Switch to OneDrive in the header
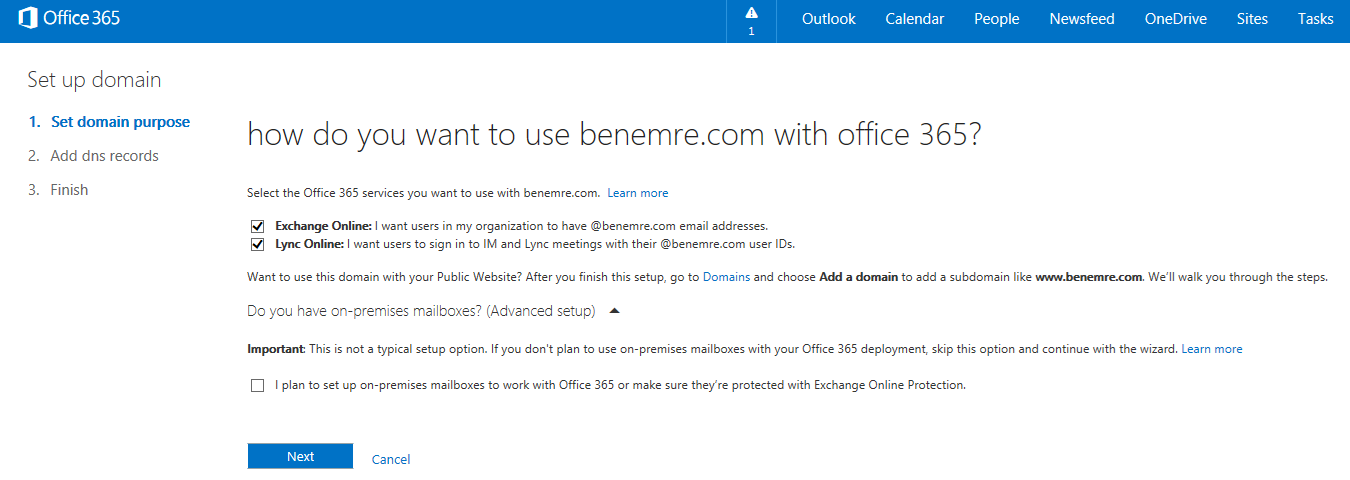 pos(1176,19)
